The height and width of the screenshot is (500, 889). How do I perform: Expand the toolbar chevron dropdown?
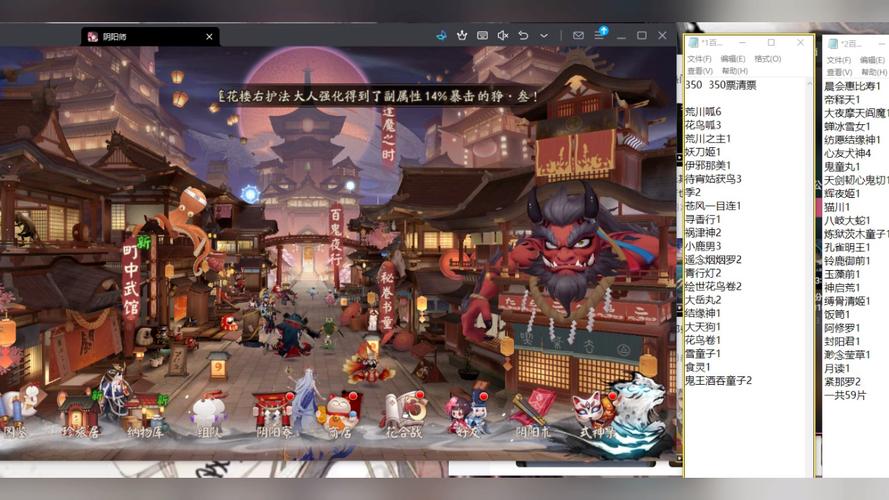pos(544,36)
